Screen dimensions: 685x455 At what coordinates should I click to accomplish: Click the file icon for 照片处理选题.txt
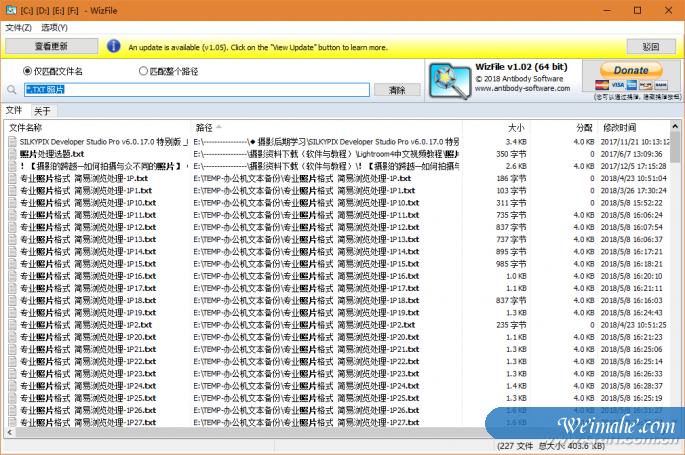pyautogui.click(x=12, y=154)
